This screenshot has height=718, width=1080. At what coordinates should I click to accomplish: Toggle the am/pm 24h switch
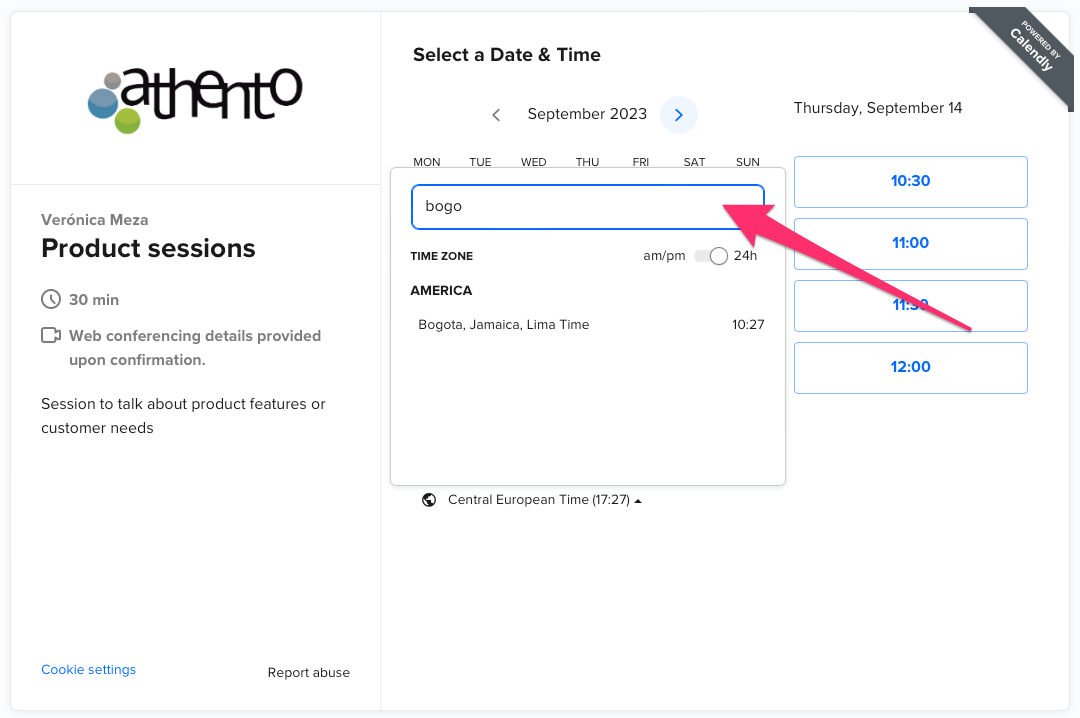[711, 256]
